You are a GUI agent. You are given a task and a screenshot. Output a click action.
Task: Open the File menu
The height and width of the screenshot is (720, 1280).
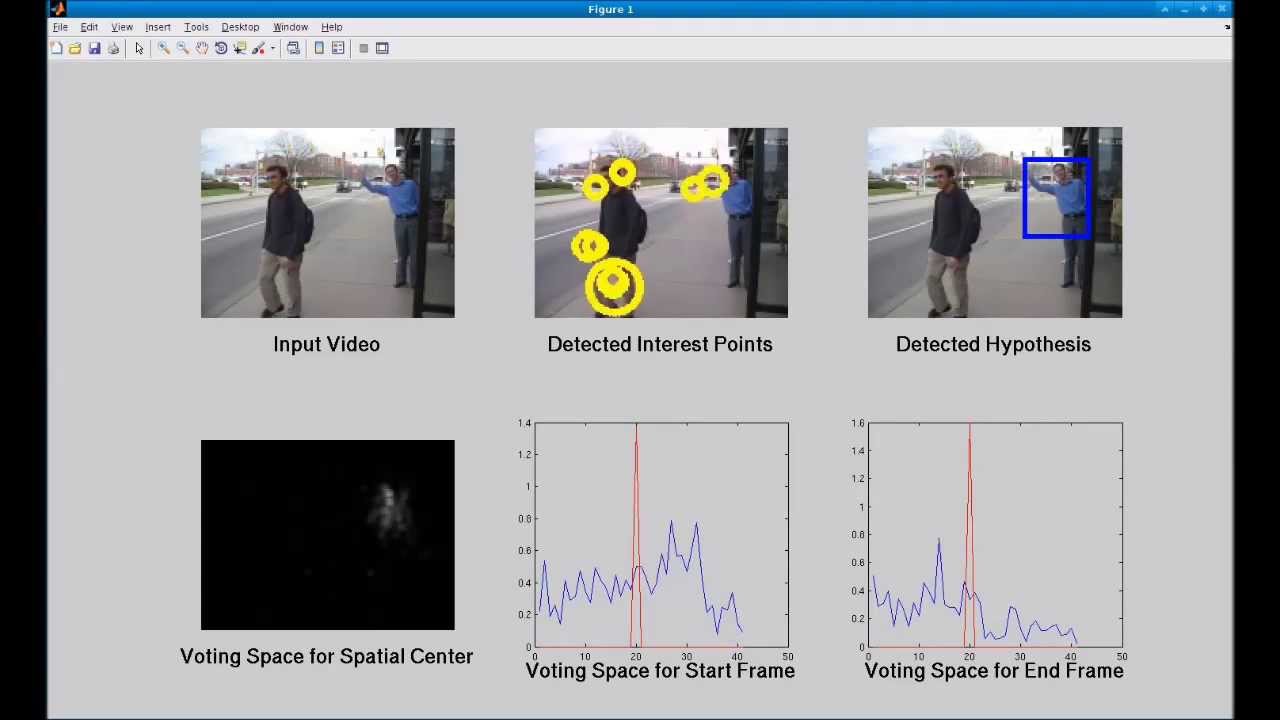(x=60, y=27)
